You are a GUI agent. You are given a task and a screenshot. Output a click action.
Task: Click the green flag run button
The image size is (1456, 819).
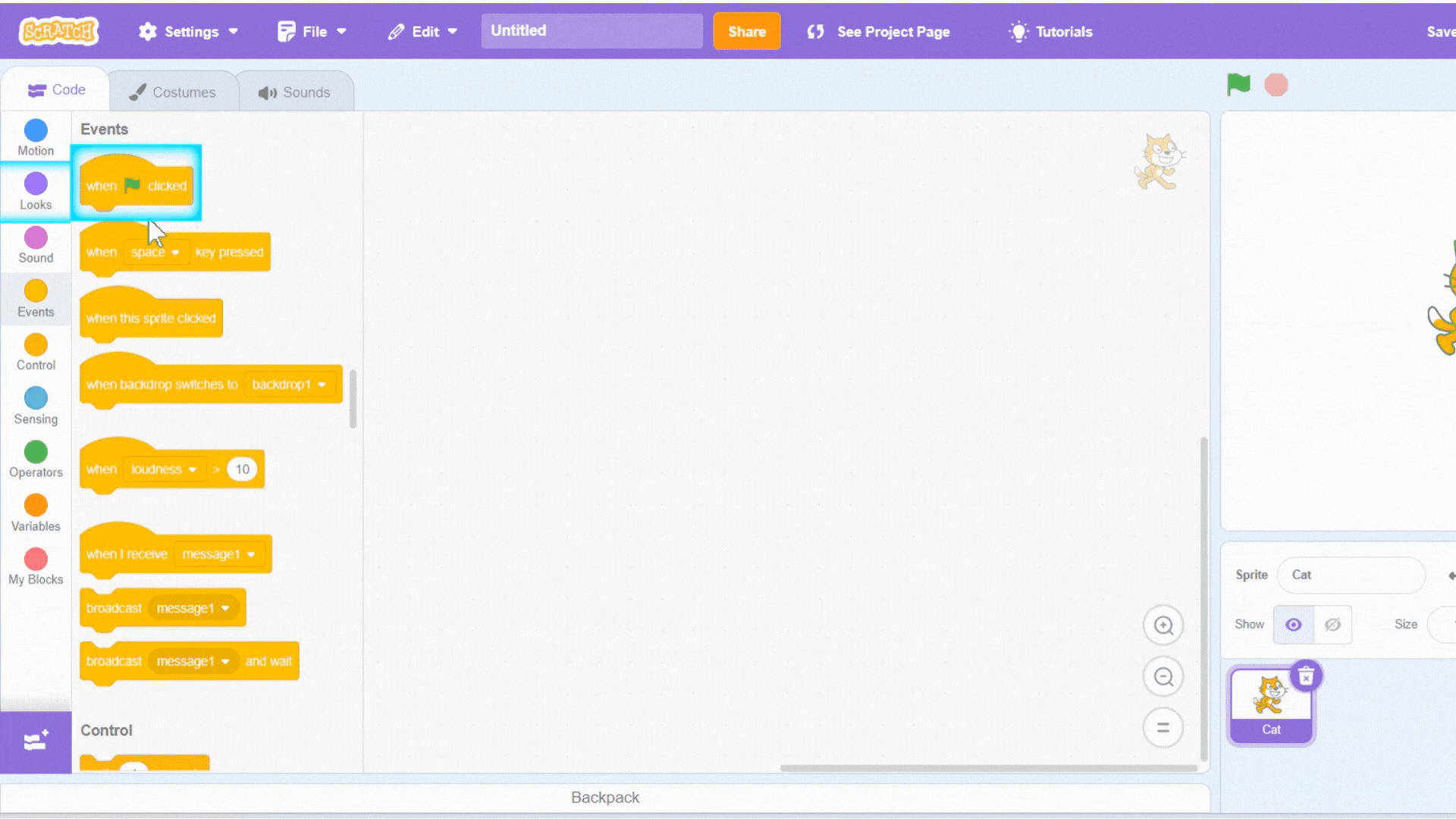click(x=1239, y=84)
